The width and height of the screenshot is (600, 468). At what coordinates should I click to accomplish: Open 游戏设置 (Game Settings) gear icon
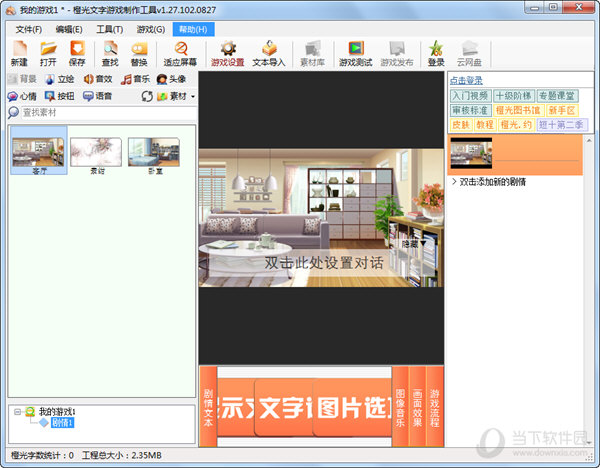tap(228, 53)
